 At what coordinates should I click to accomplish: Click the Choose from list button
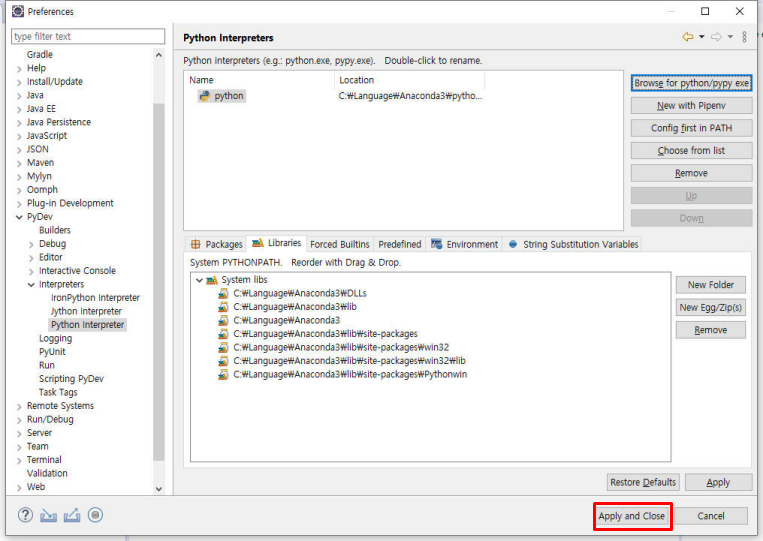tap(691, 151)
